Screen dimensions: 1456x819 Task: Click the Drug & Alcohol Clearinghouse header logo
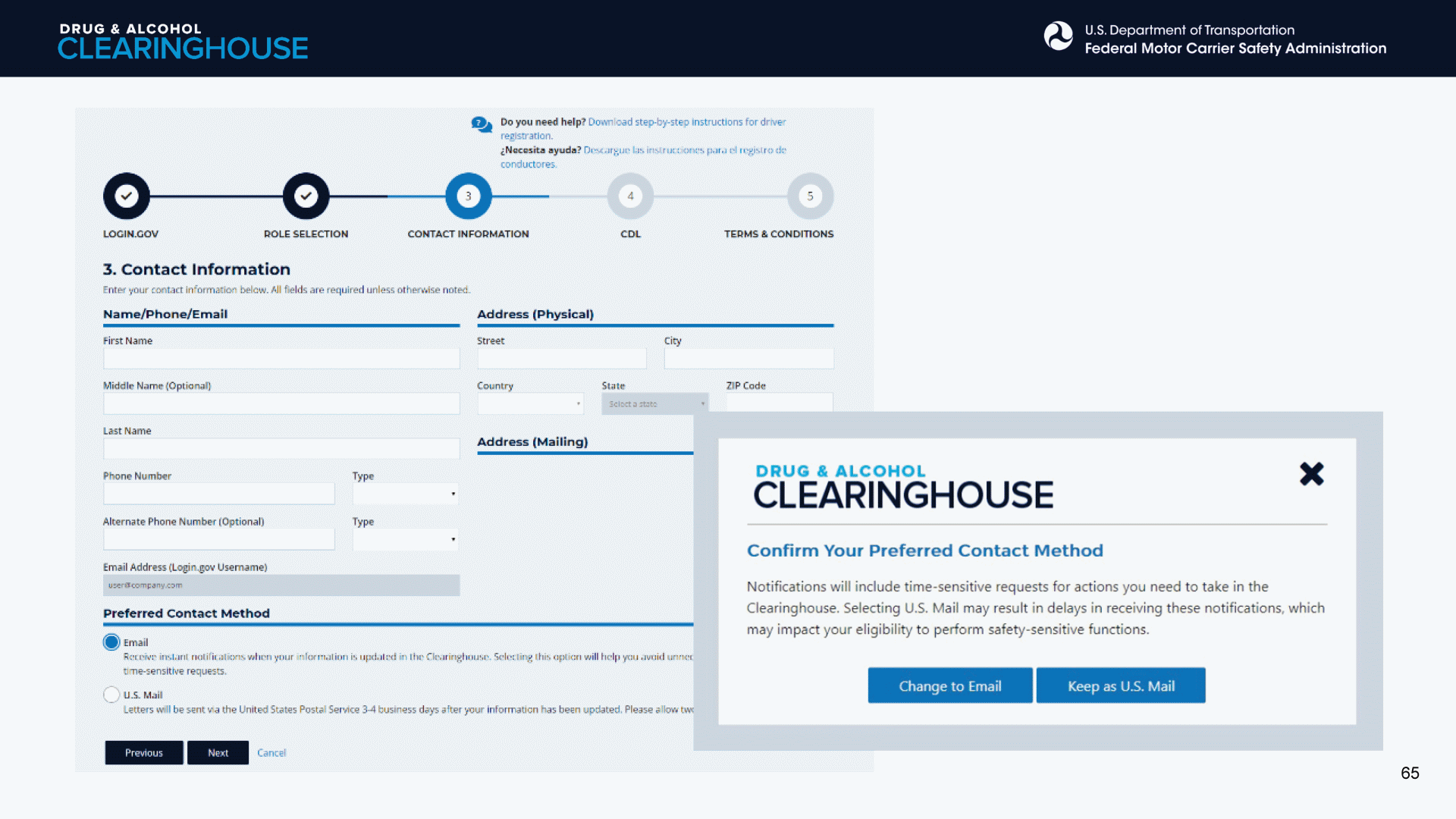pyautogui.click(x=183, y=41)
